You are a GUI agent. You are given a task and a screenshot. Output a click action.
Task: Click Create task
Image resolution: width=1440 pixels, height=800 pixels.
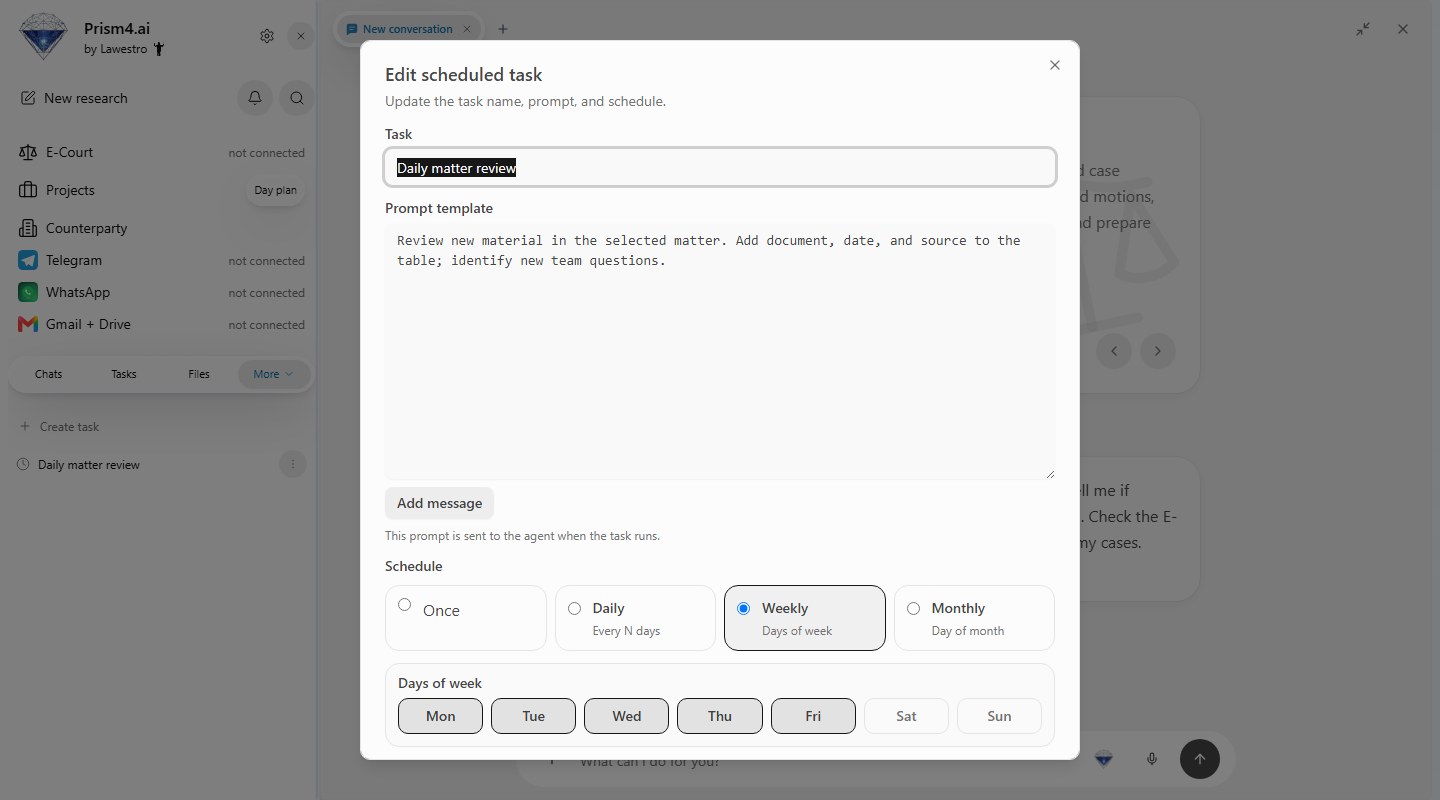(60, 426)
